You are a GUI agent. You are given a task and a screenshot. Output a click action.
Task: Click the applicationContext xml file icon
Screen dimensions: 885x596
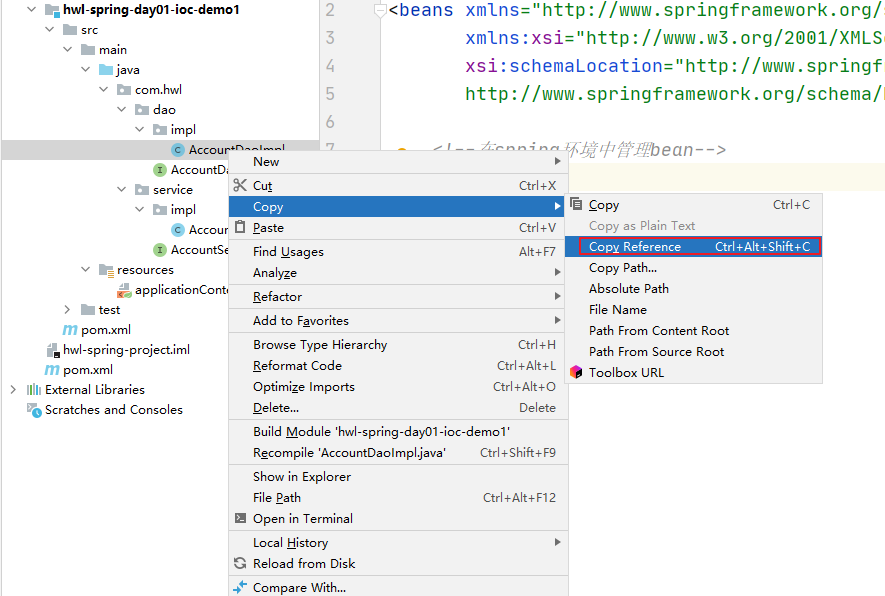[124, 290]
